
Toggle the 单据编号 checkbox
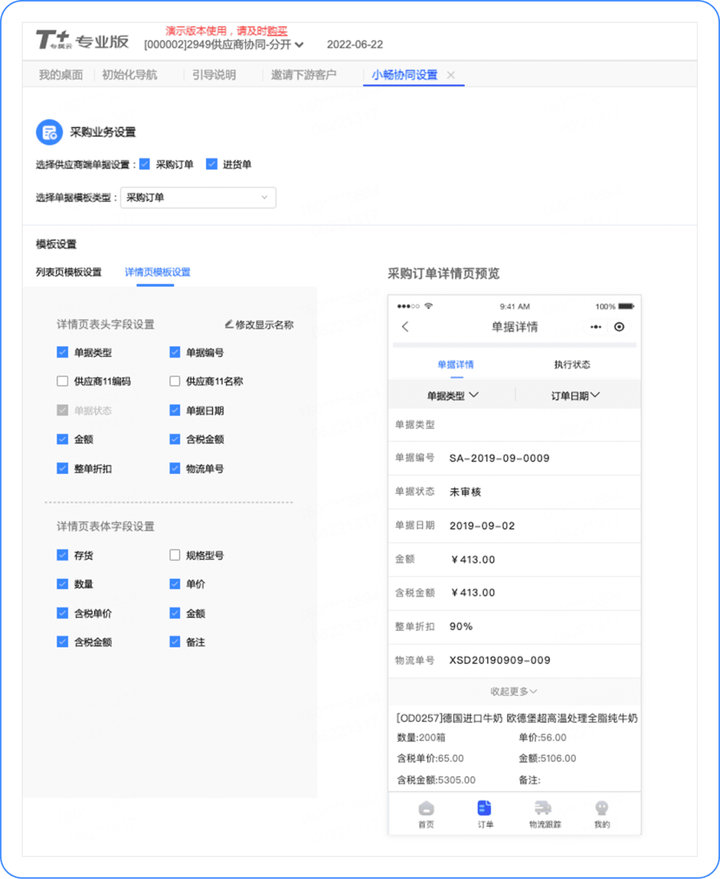(174, 352)
